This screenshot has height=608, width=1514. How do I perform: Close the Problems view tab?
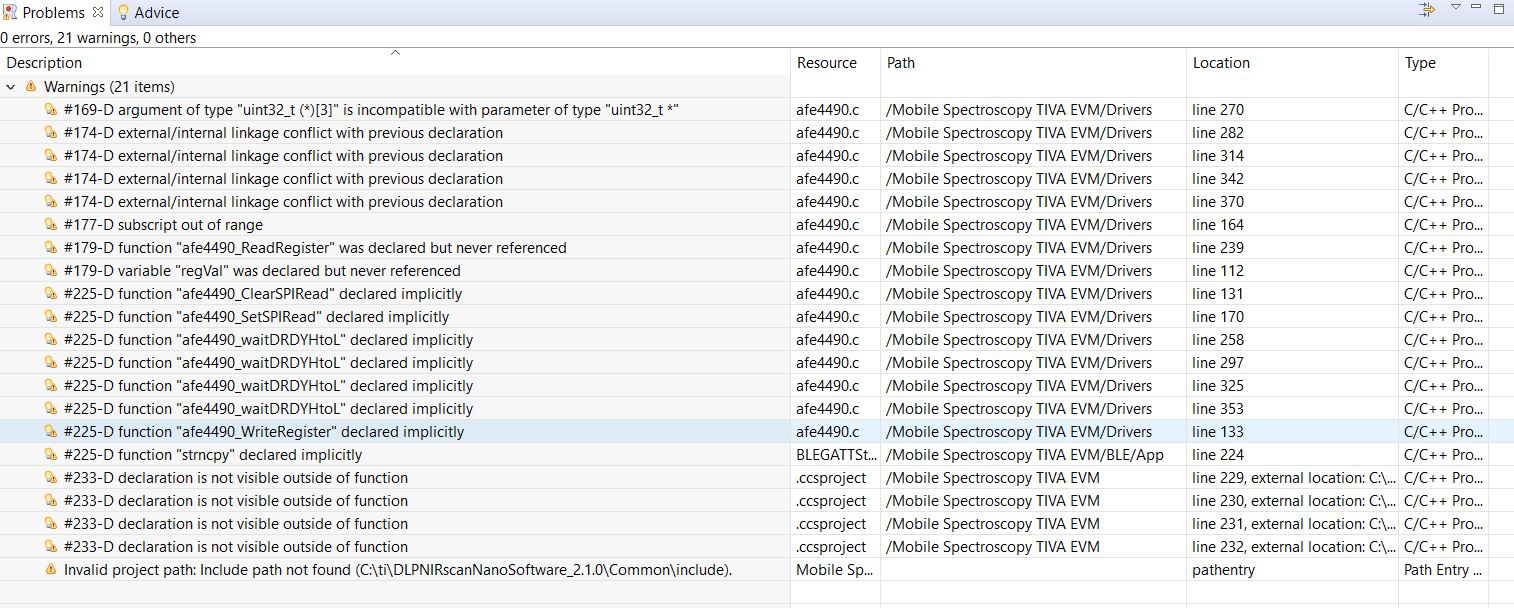98,13
